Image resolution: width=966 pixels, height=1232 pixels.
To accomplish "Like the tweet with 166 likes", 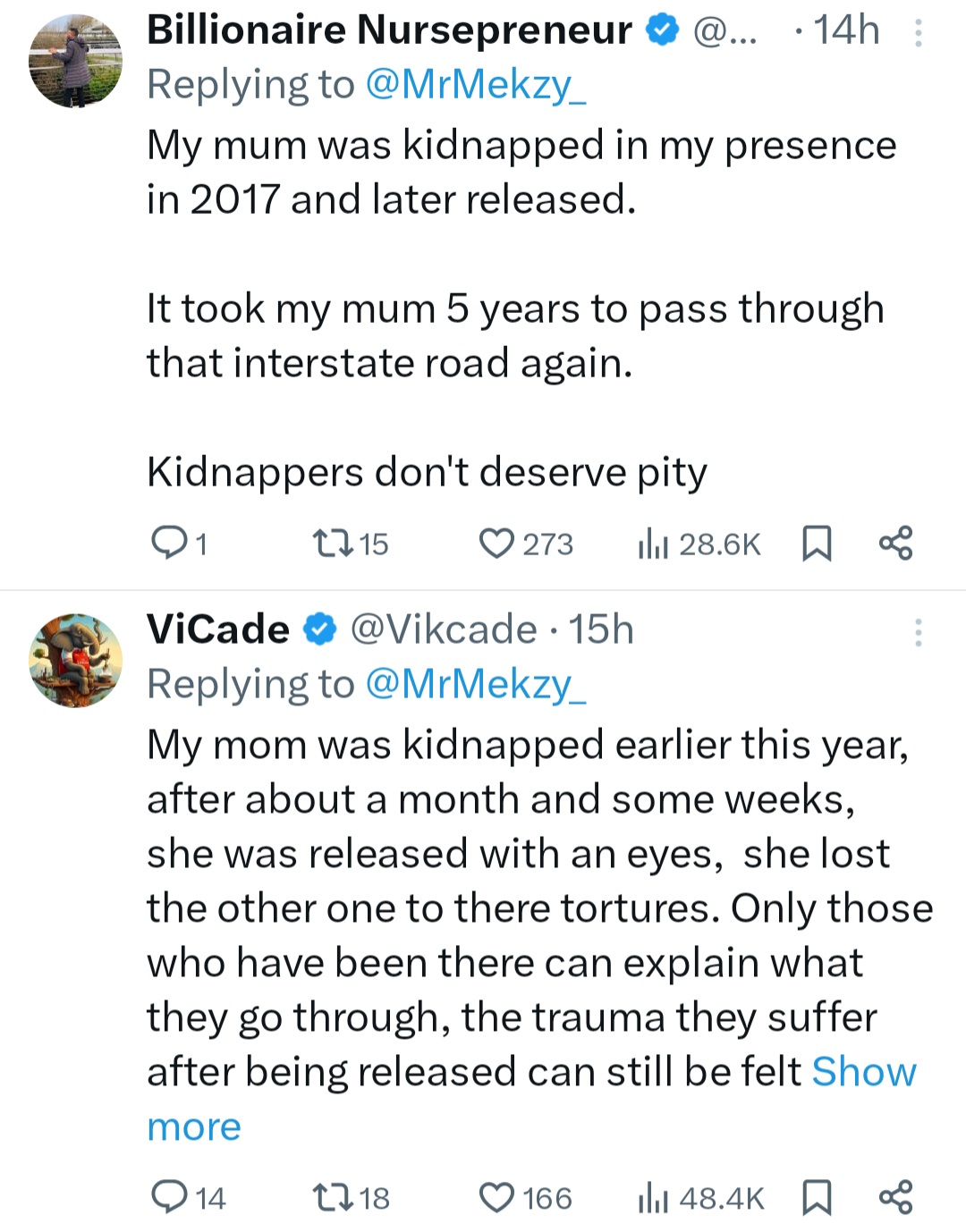I will pos(496,1197).
